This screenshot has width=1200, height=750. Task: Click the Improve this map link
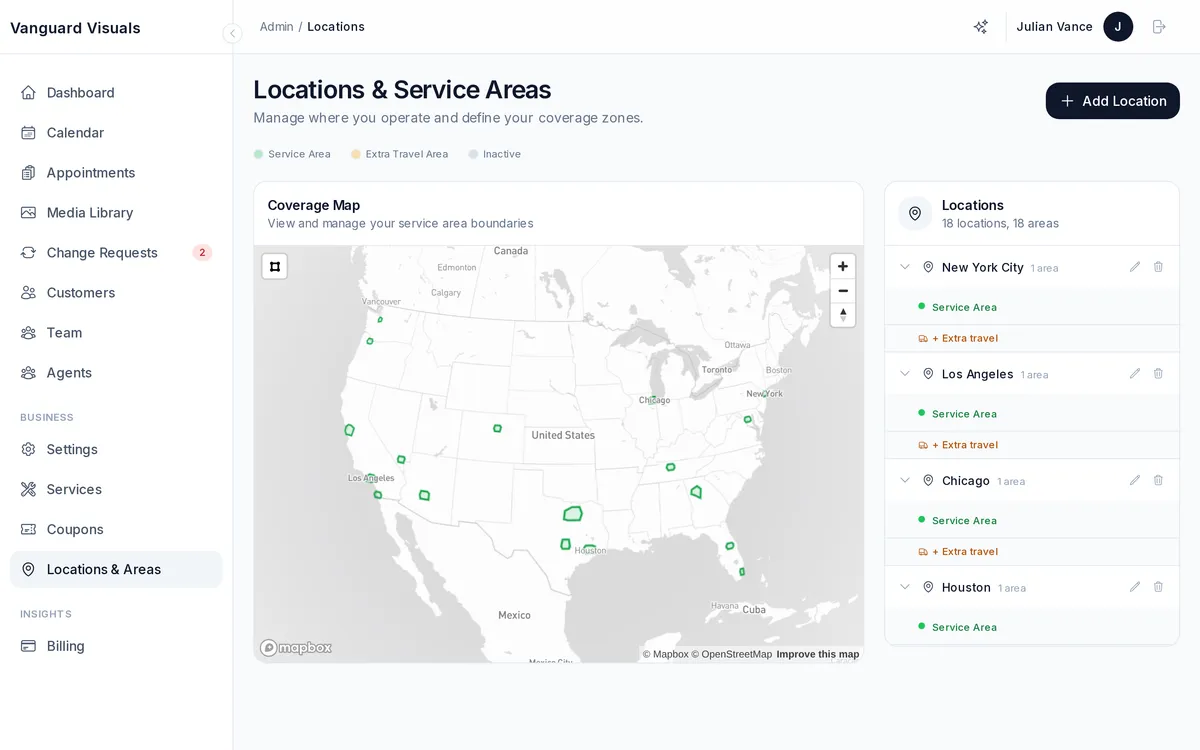817,654
